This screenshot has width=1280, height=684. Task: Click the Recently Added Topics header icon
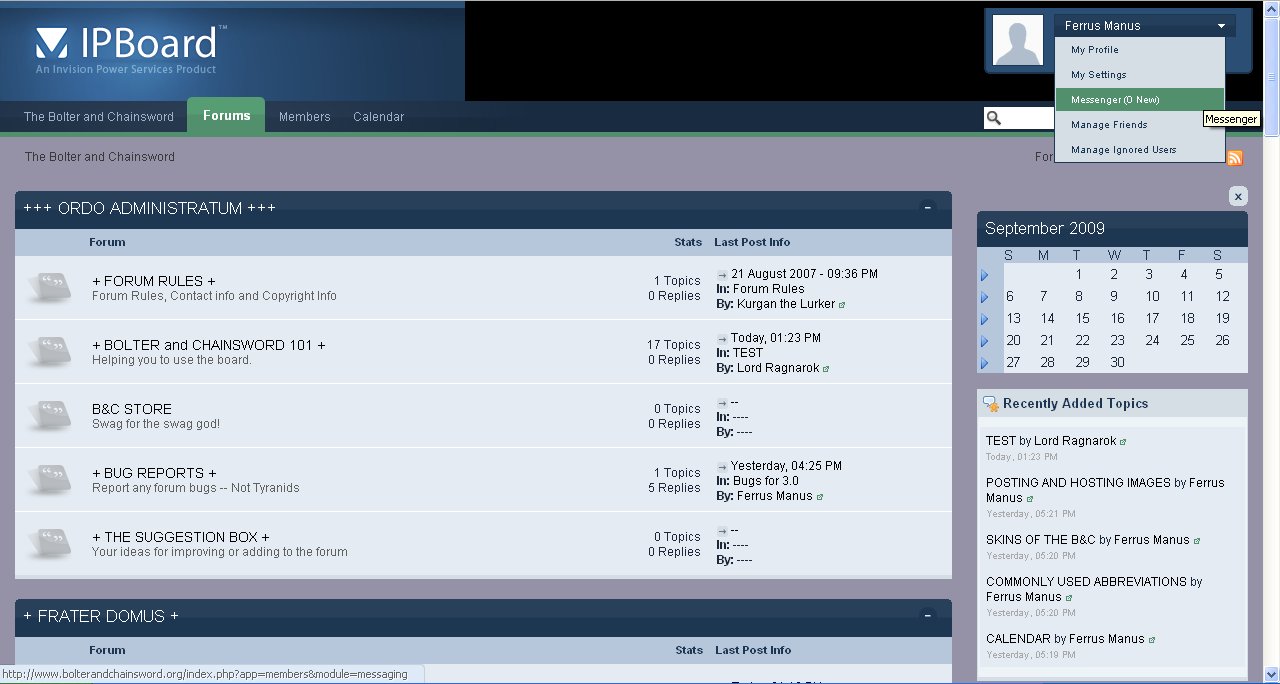point(991,404)
